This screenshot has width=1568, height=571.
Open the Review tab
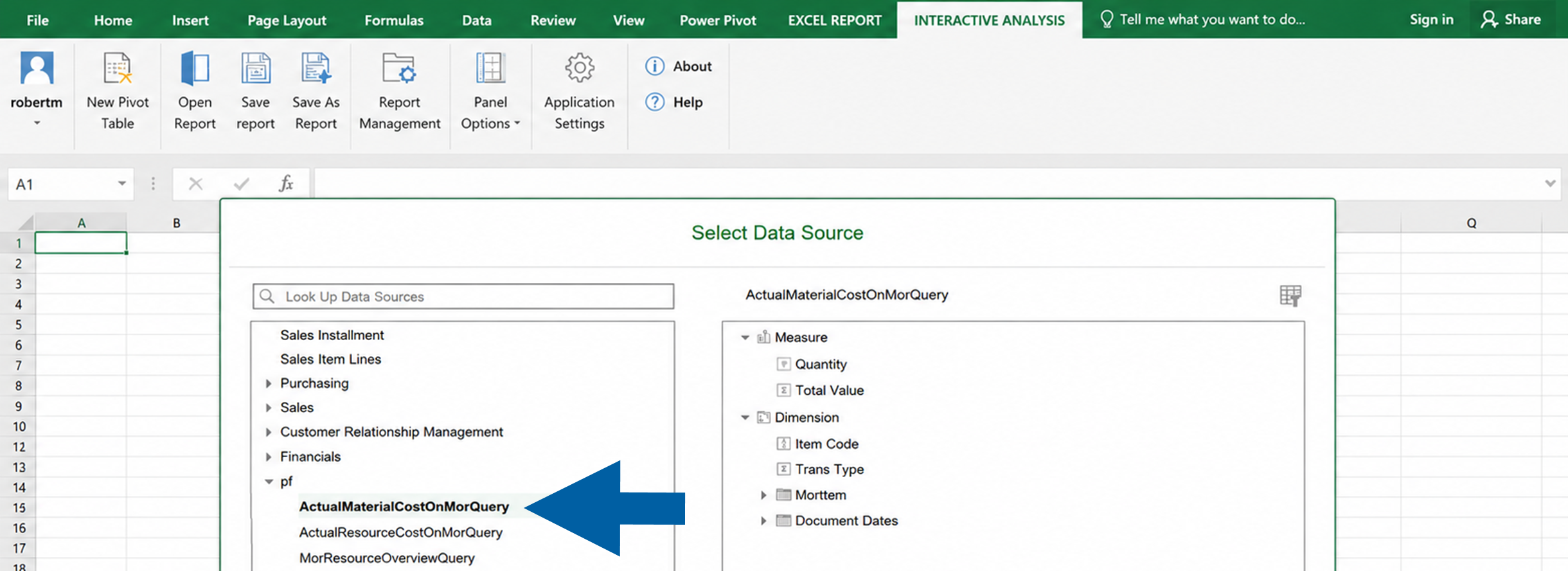coord(553,20)
